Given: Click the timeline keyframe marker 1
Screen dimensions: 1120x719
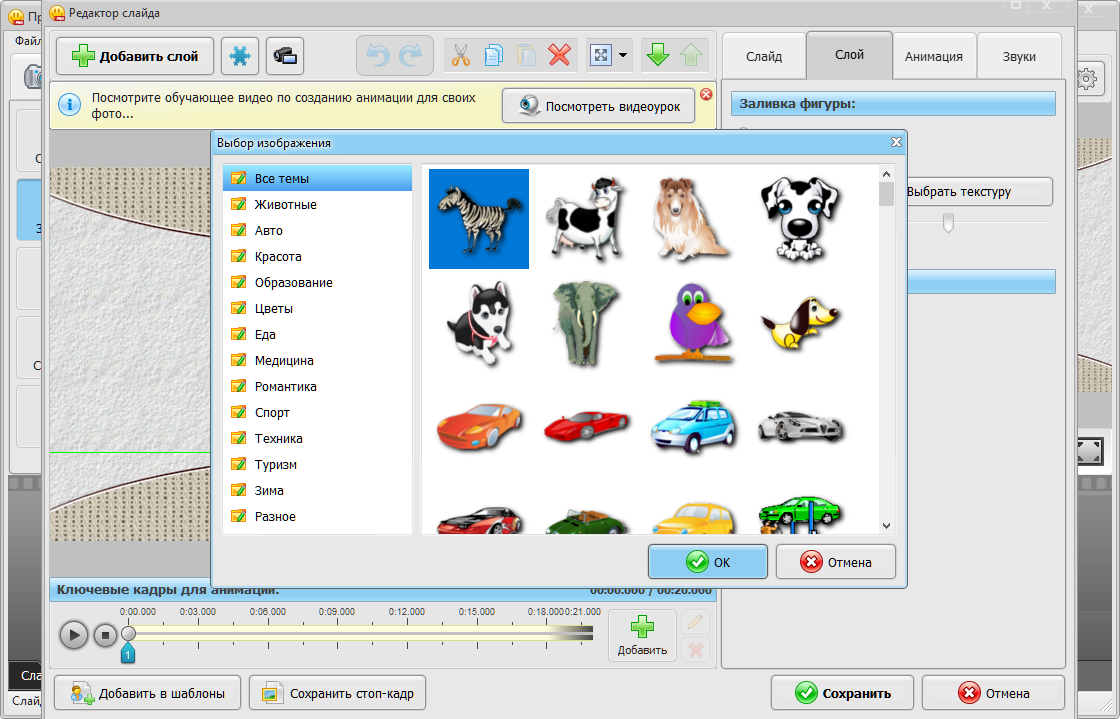Looking at the screenshot, I should [x=128, y=654].
